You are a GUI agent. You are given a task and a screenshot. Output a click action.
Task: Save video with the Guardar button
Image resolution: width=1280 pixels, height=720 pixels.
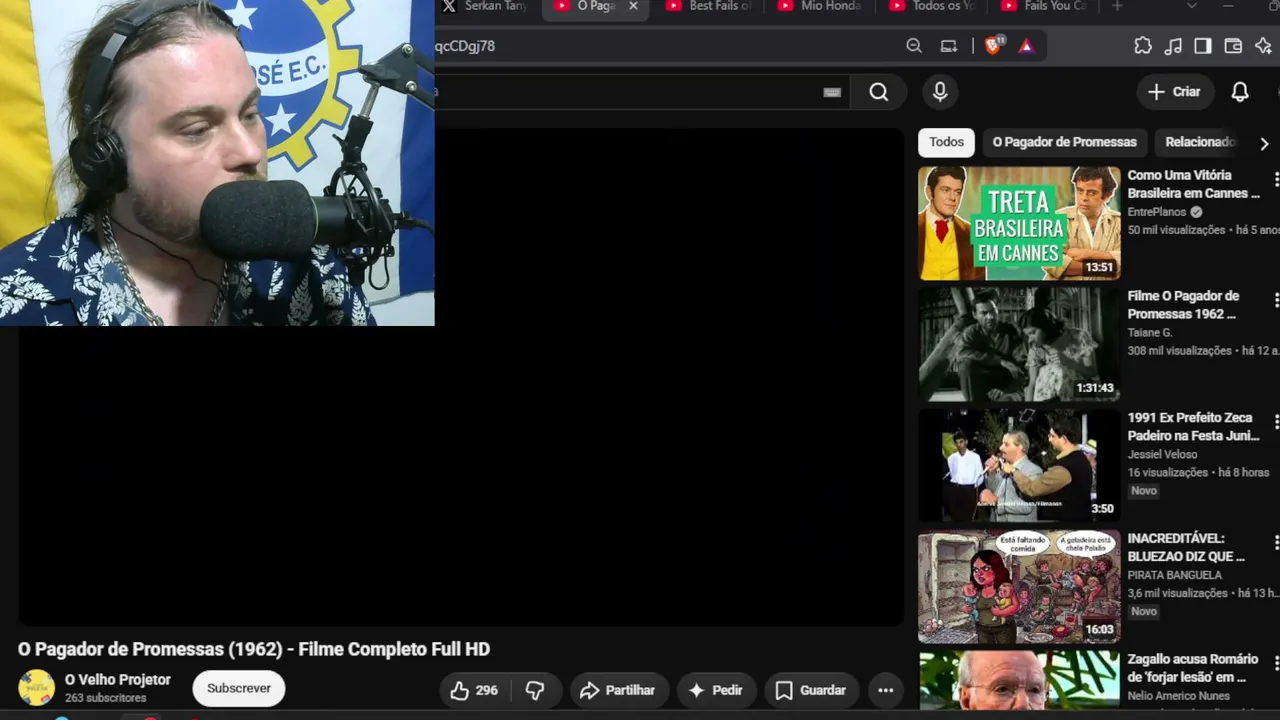(x=811, y=690)
